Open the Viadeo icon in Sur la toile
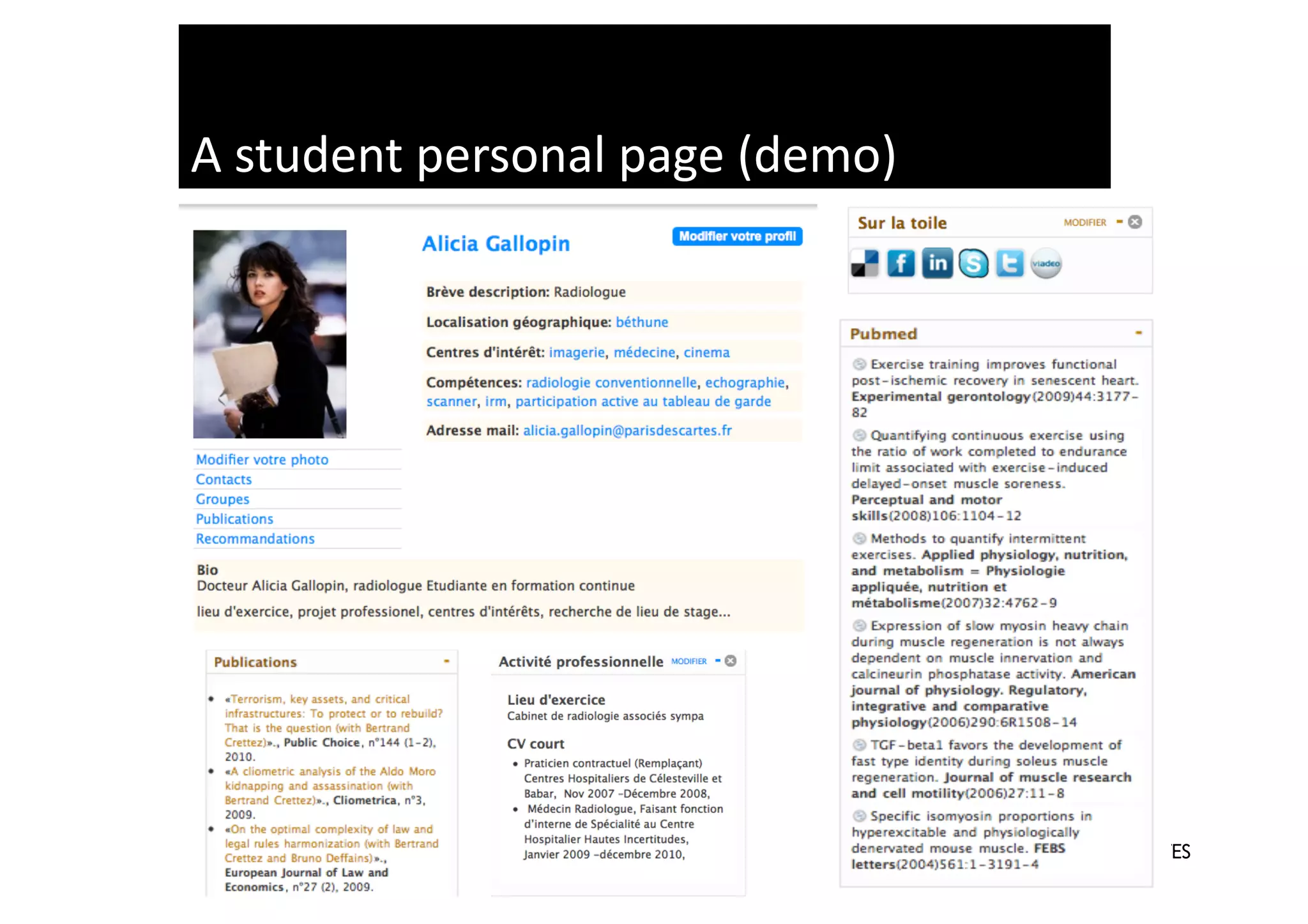The height and width of the screenshot is (924, 1308). (x=1046, y=263)
